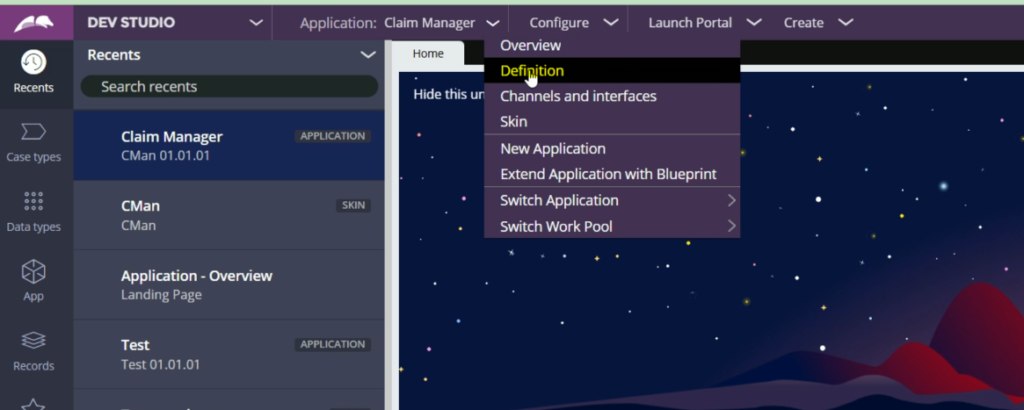
Task: Select Overview from application menu
Action: click(612, 45)
